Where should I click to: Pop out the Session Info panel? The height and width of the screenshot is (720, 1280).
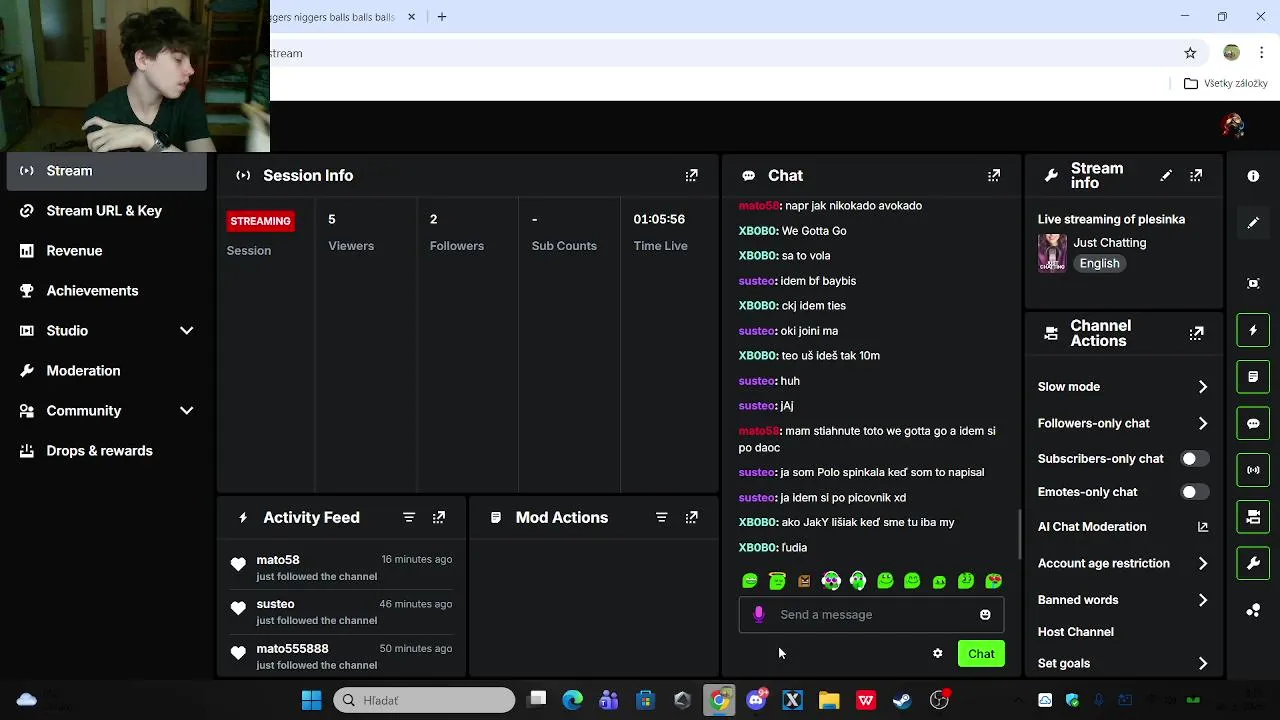pos(691,176)
